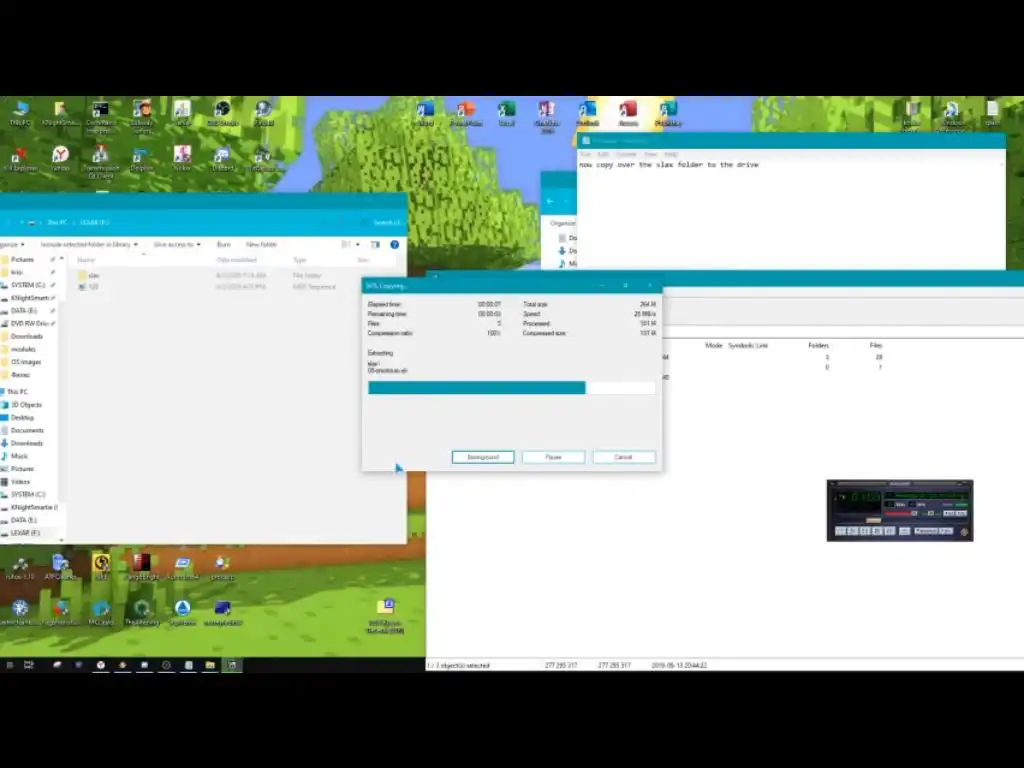Select DVD RW Drive in the sidebar
Screen dimensions: 1024x768
point(29,323)
